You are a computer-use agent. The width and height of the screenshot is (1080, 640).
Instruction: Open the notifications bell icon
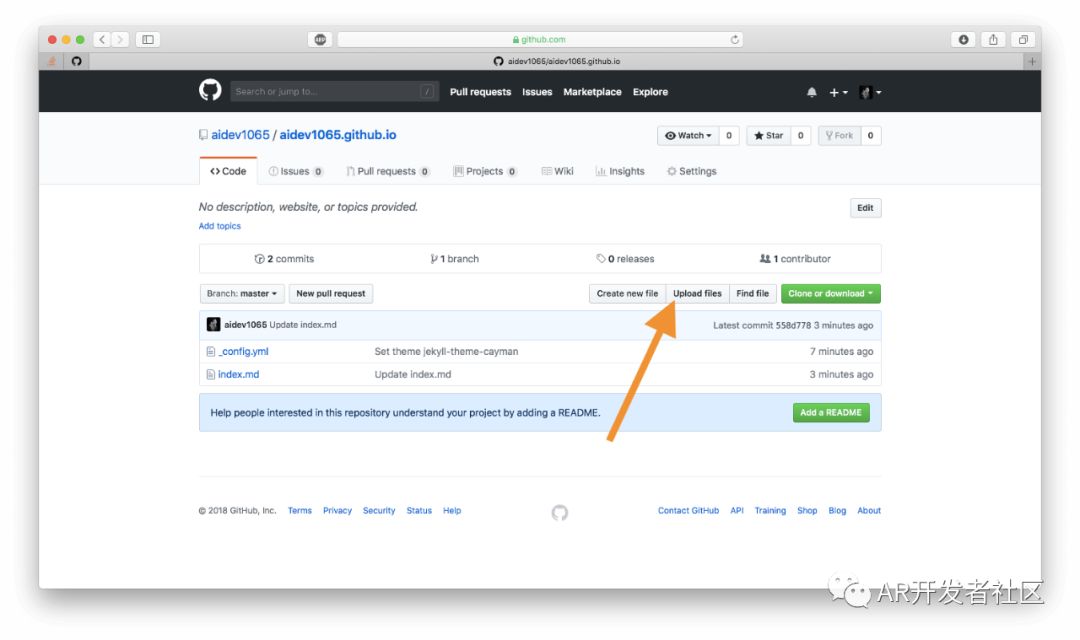click(811, 92)
